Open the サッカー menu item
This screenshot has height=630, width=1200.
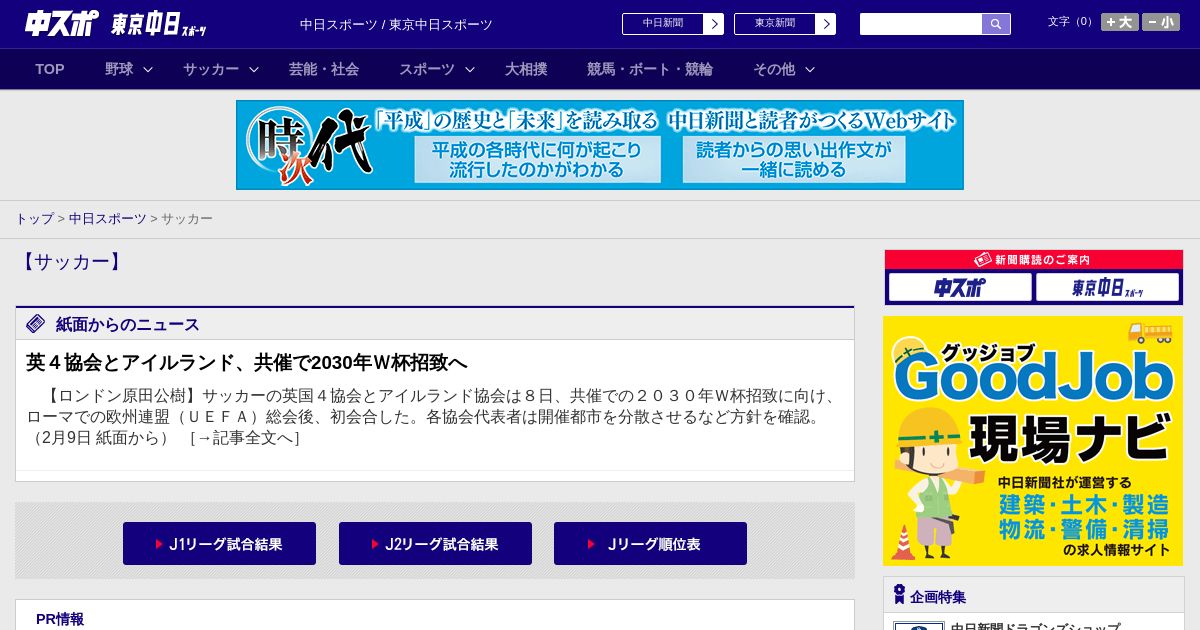(x=211, y=69)
